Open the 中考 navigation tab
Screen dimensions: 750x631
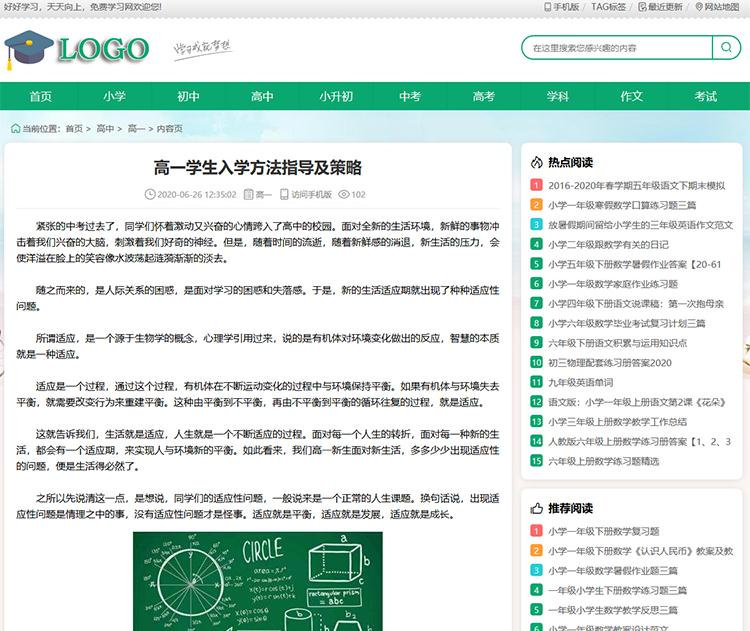click(x=410, y=96)
